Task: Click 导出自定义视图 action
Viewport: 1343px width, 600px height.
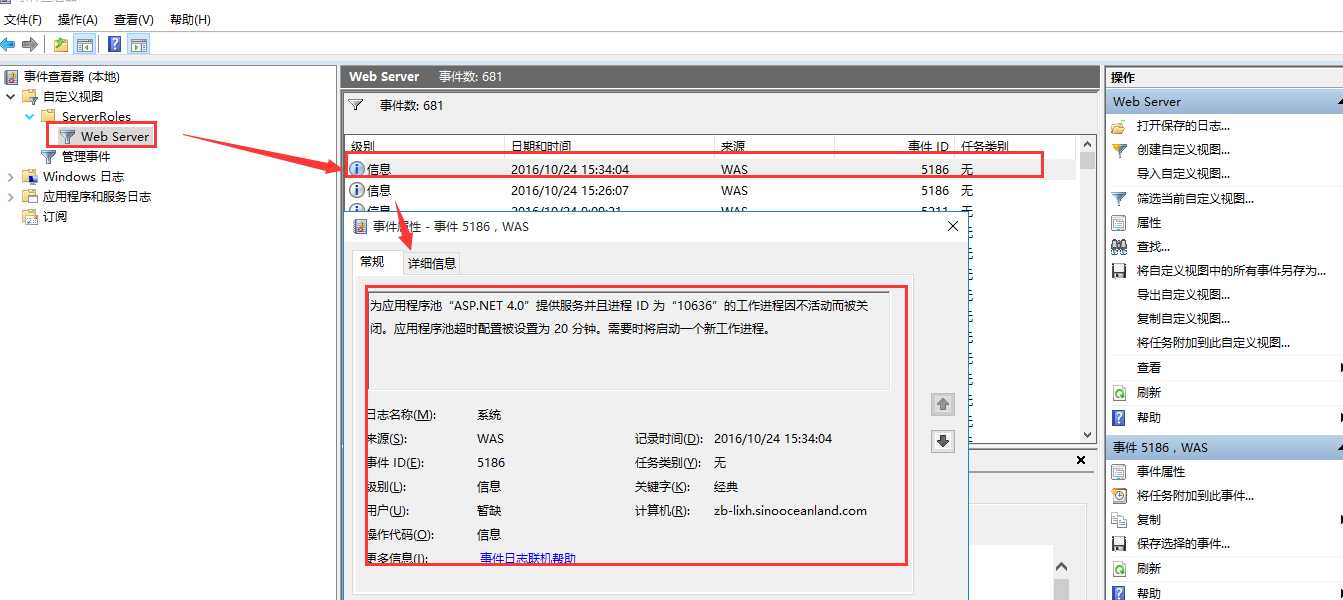Action: [x=1183, y=295]
